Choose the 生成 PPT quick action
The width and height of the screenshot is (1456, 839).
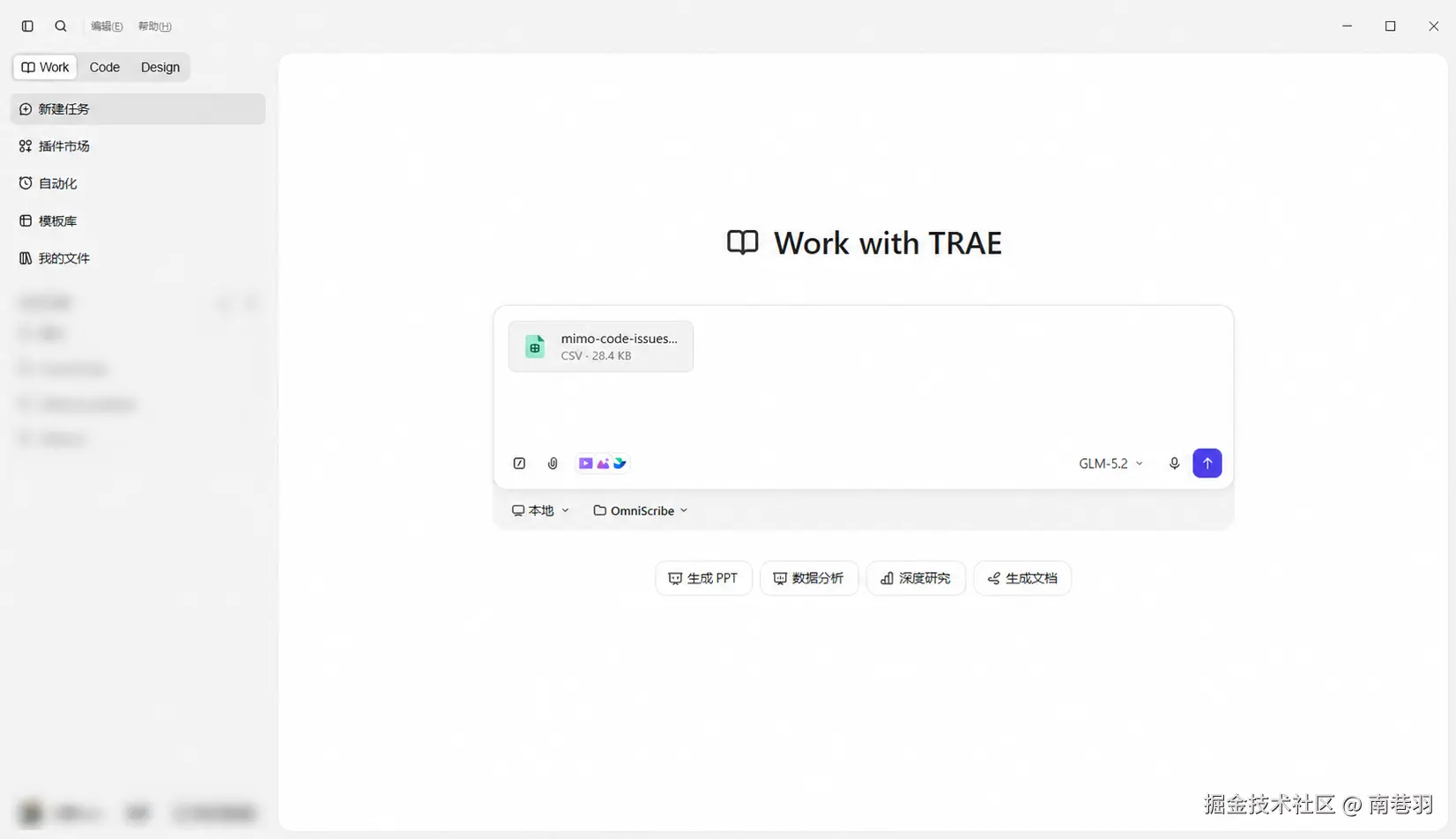click(x=703, y=578)
